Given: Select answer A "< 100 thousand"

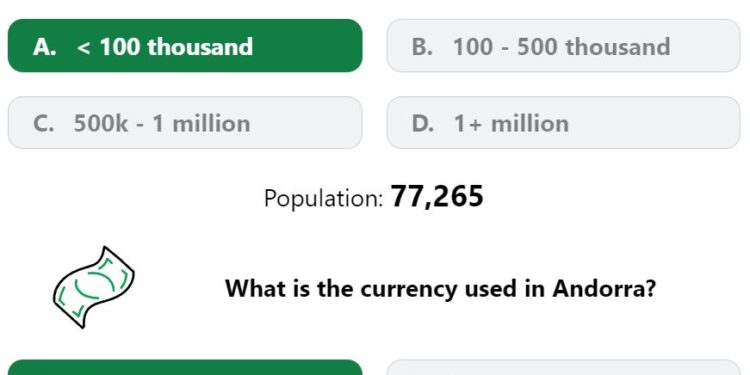Looking at the screenshot, I should click(x=185, y=46).
